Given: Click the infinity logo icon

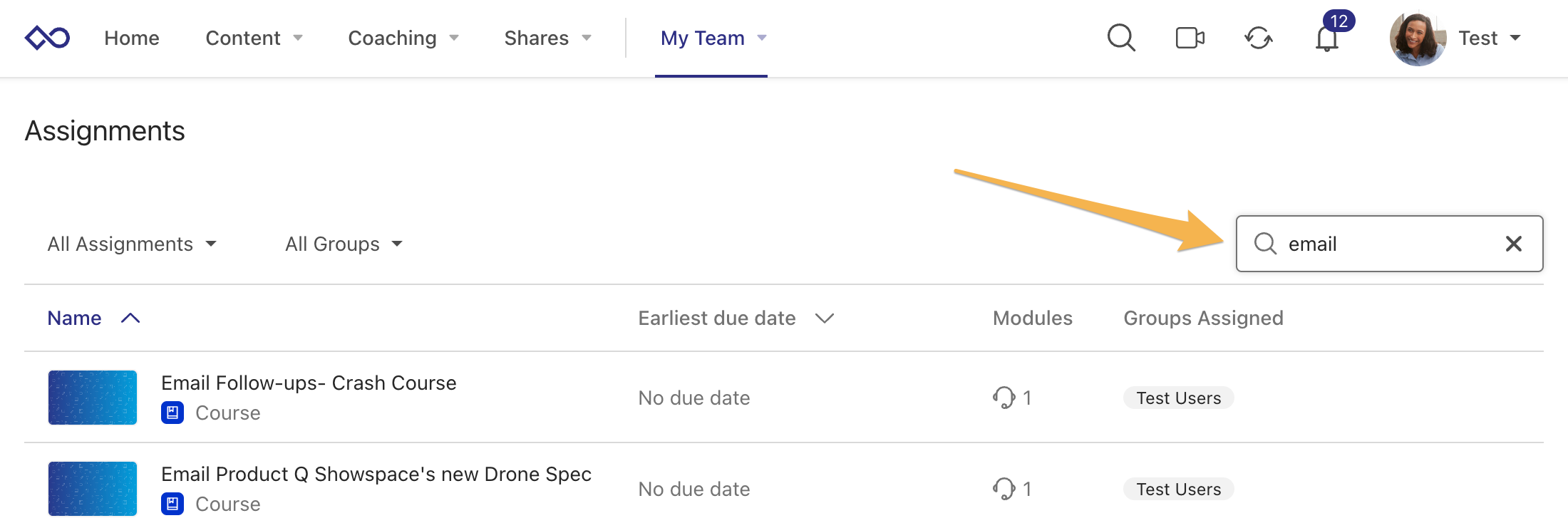Looking at the screenshot, I should click(x=47, y=37).
